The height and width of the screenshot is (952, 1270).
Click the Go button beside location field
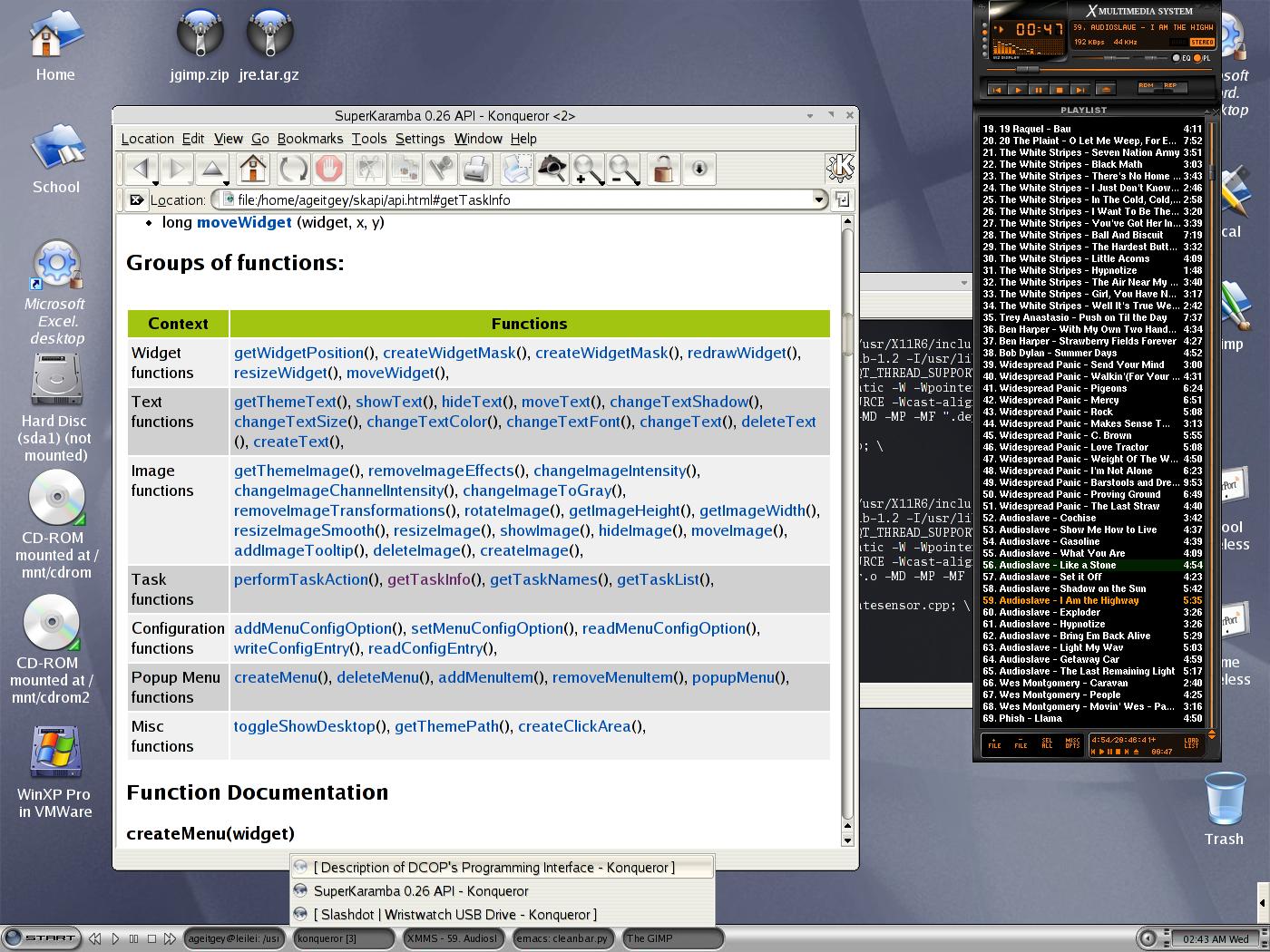click(842, 199)
